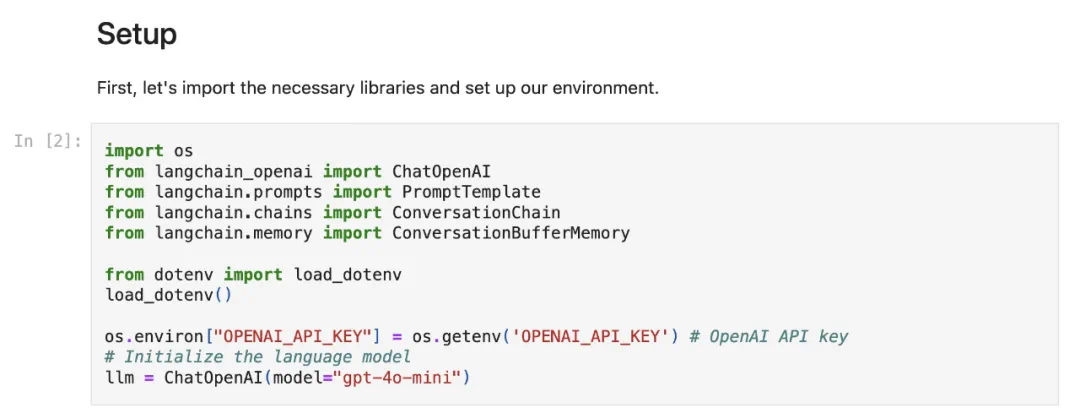Click the load_dotenv() call line
Viewport: 1080px width, 419px height.
(168, 295)
